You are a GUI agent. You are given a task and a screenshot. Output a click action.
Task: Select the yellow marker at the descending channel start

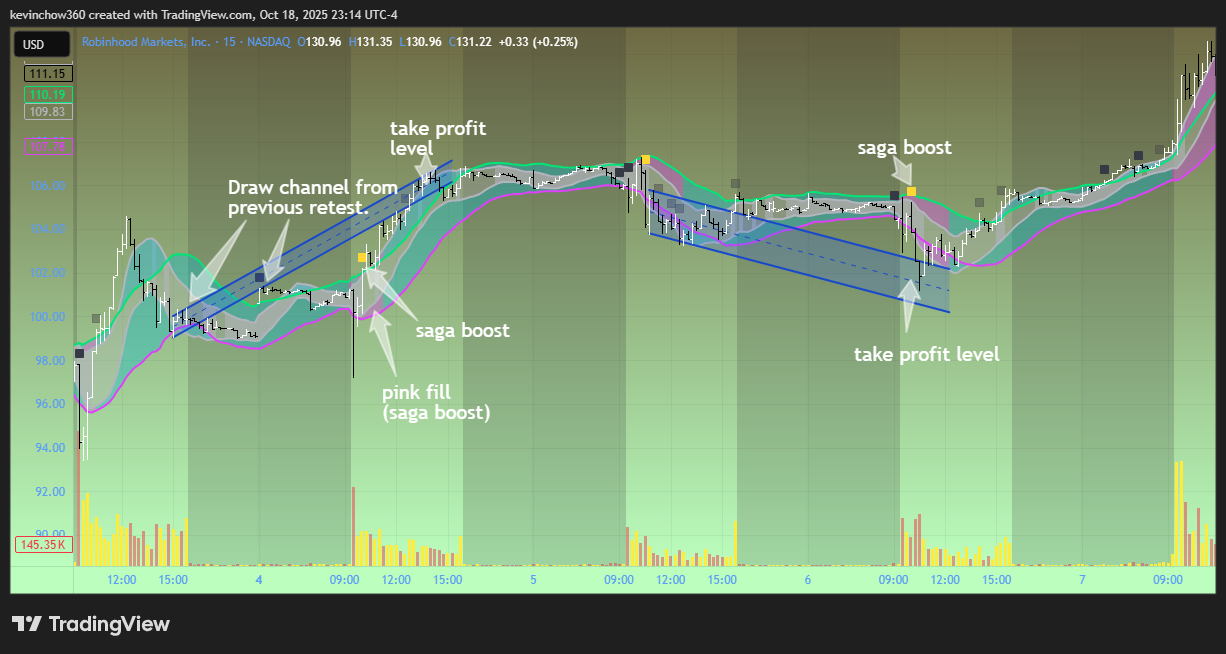(x=646, y=160)
